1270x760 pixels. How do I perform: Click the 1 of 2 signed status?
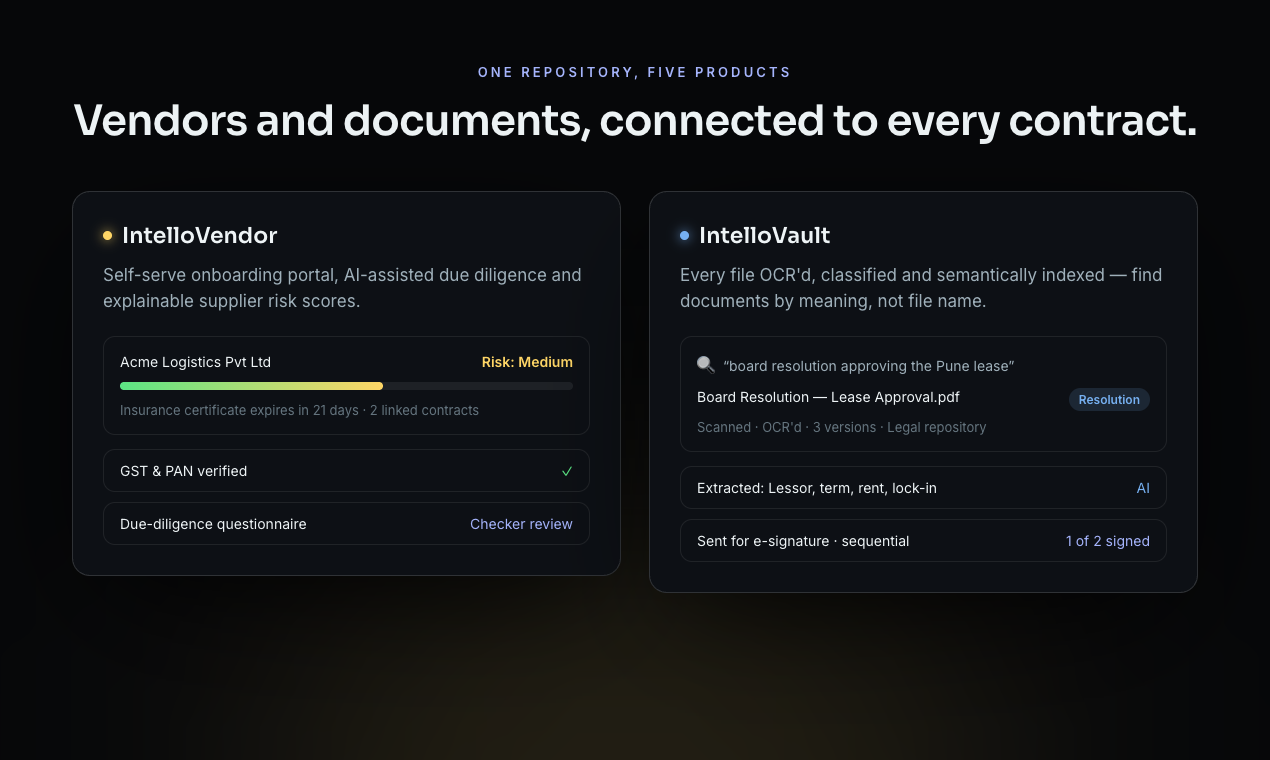[1107, 541]
